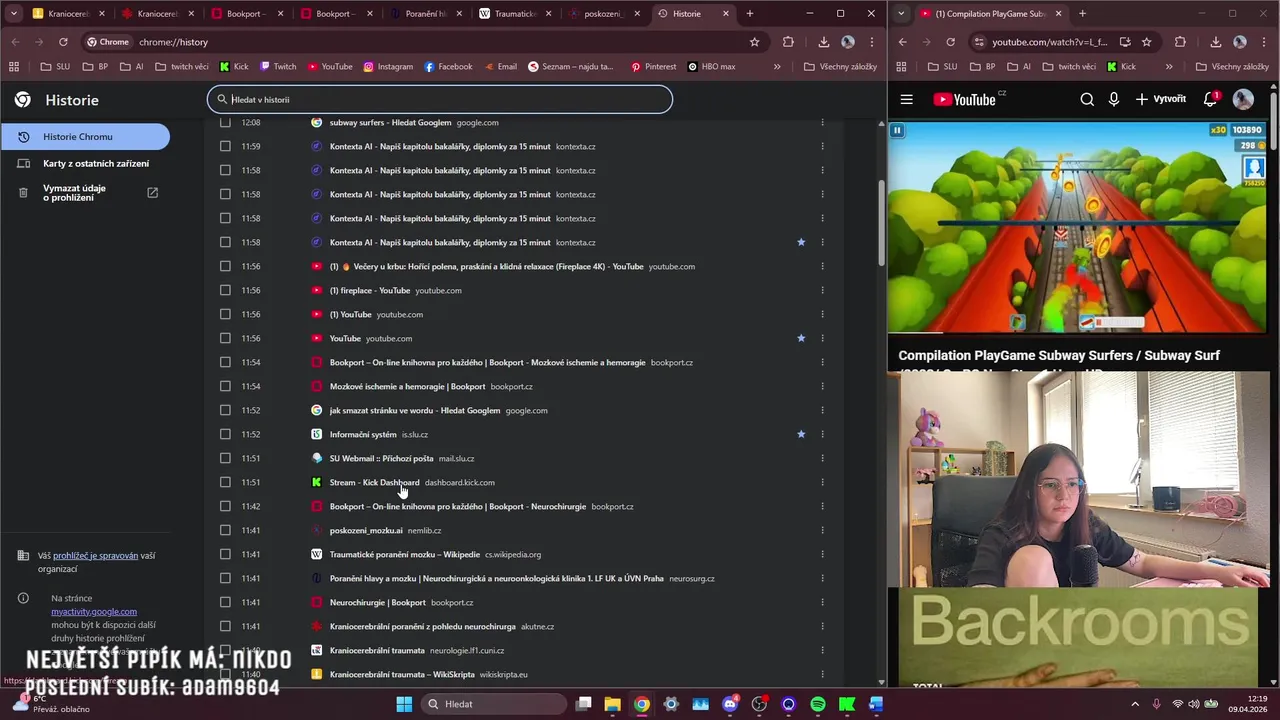The image size is (1280, 720).
Task: Open Vymazat údaje o prohlížení
Action: tap(85, 193)
